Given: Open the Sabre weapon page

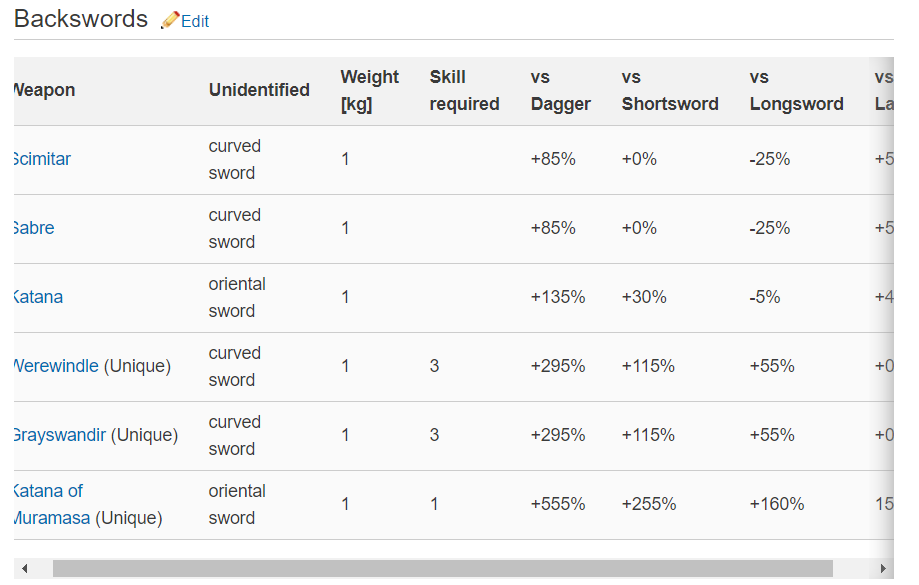Looking at the screenshot, I should pyautogui.click(x=34, y=228).
